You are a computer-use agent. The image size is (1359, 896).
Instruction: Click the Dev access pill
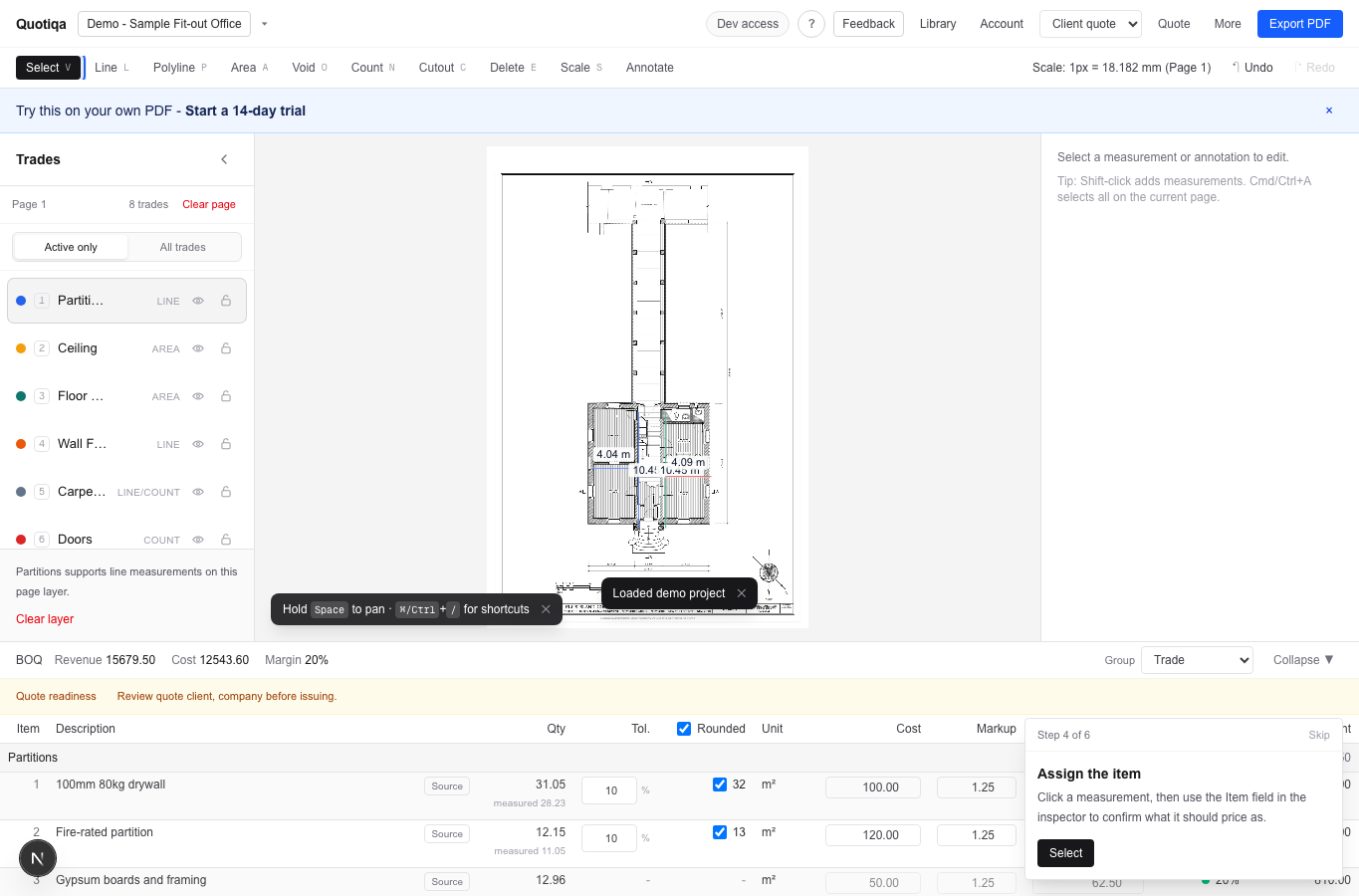click(748, 24)
